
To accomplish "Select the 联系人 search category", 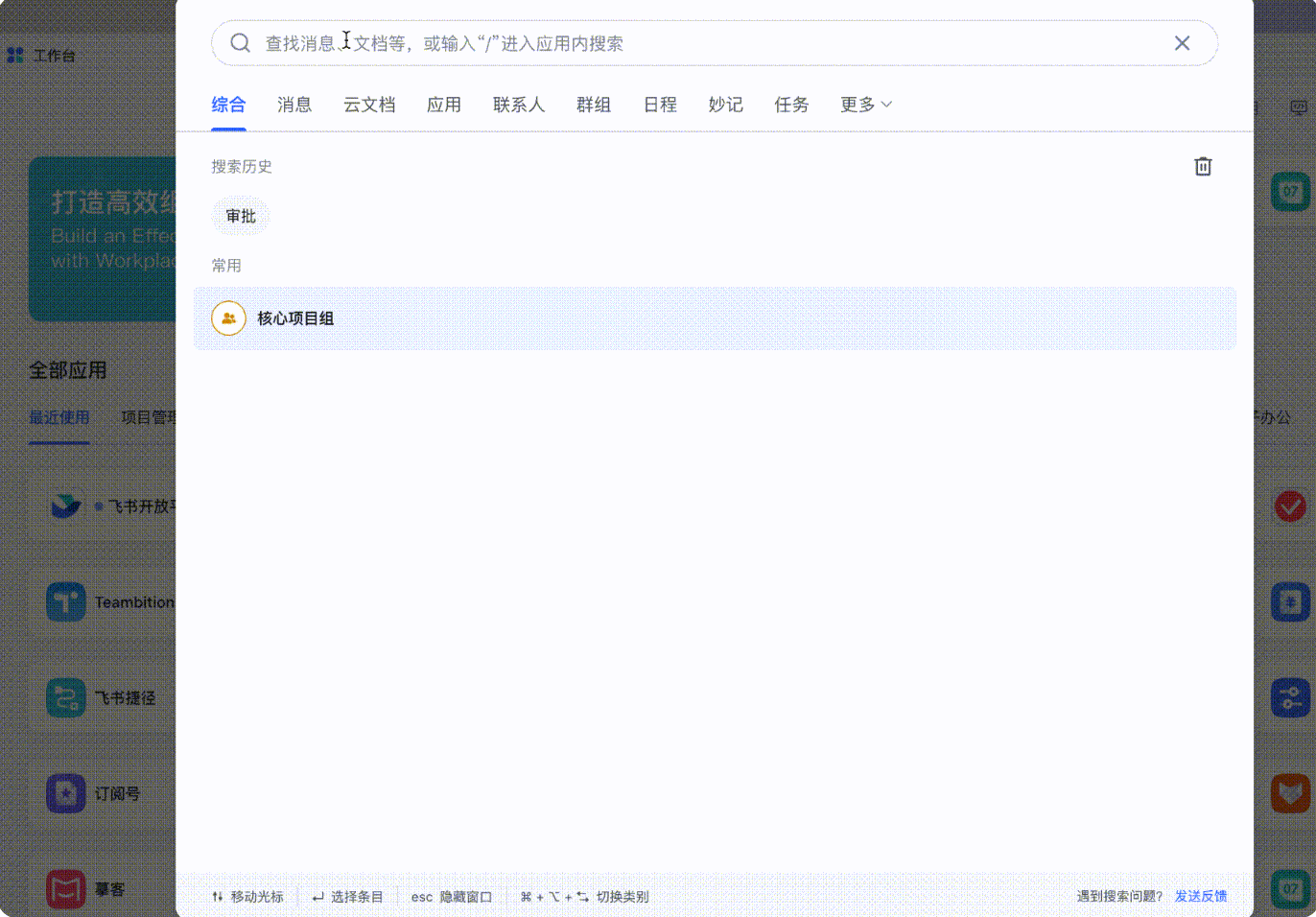I will 518,105.
